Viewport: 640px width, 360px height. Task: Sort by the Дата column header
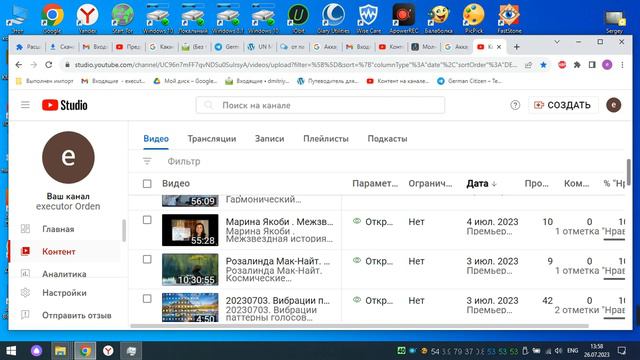[481, 184]
